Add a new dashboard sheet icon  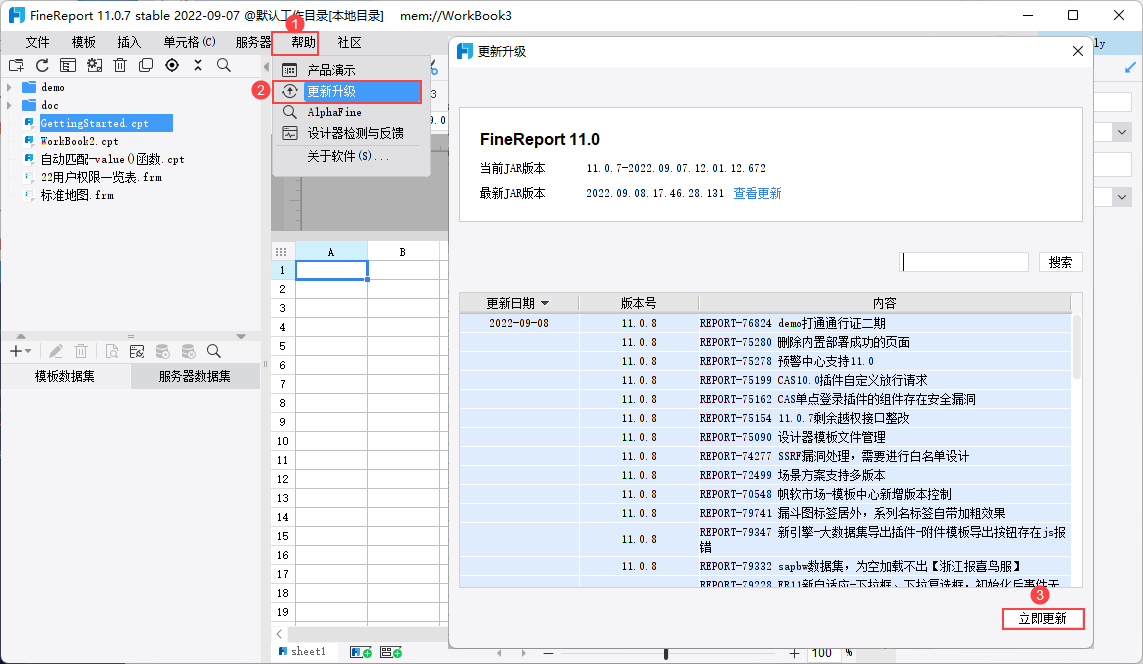(x=391, y=652)
